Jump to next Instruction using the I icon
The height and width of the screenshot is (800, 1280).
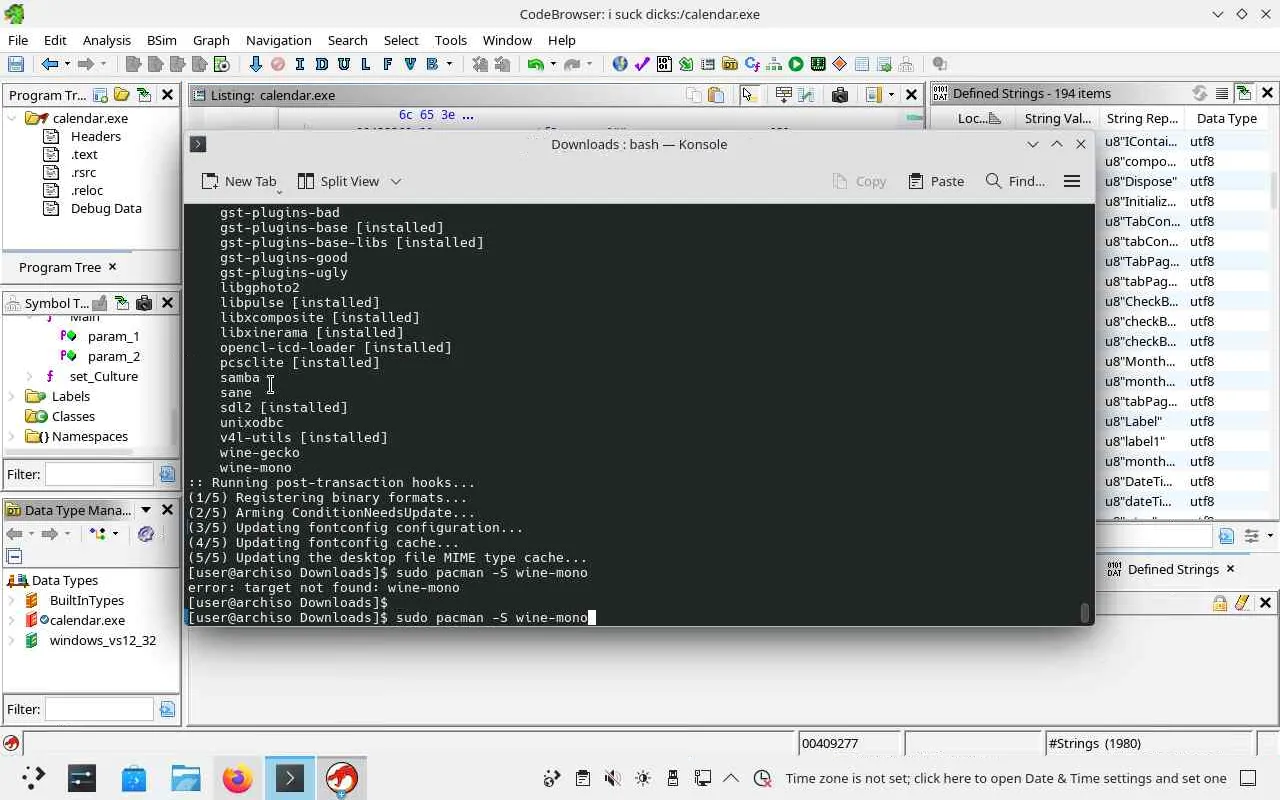(x=299, y=64)
